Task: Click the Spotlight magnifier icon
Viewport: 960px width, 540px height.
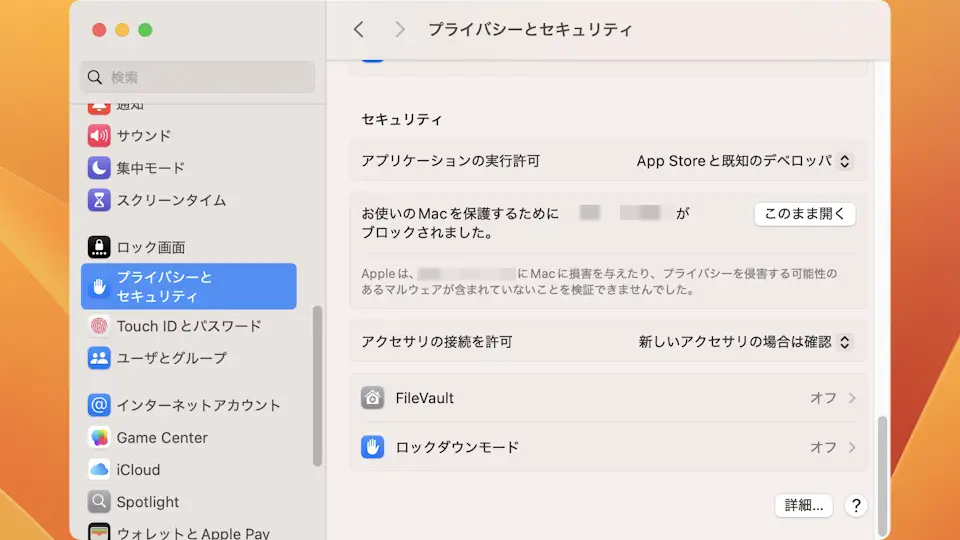Action: click(x=98, y=502)
